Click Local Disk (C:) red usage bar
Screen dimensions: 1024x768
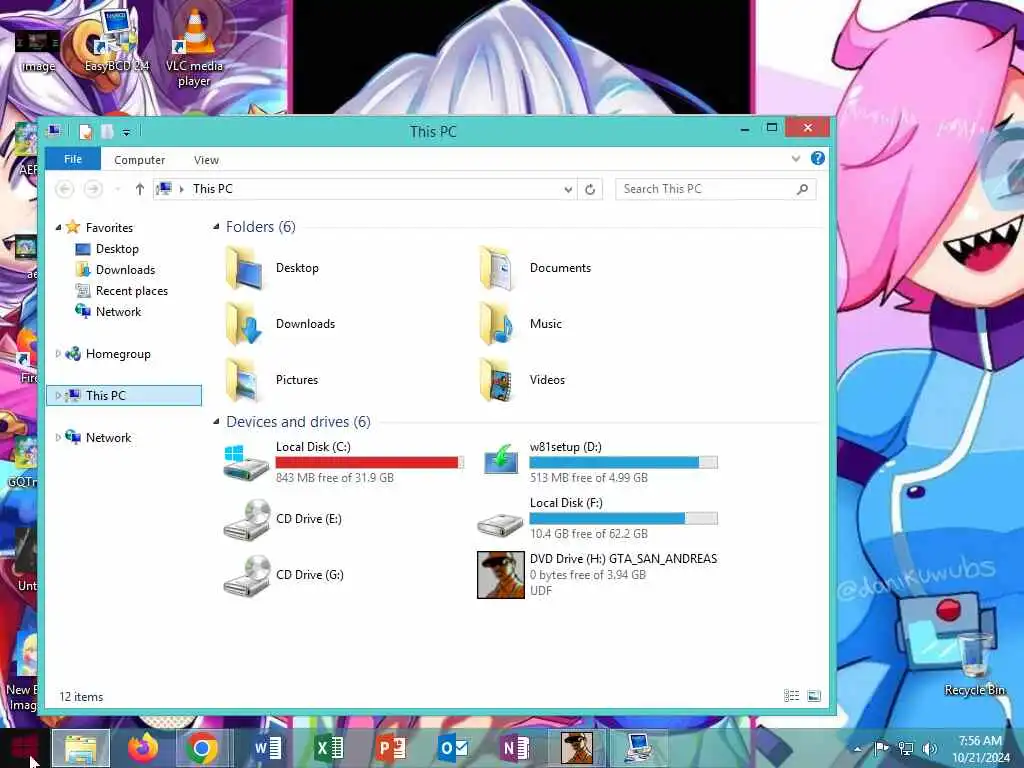pos(370,462)
